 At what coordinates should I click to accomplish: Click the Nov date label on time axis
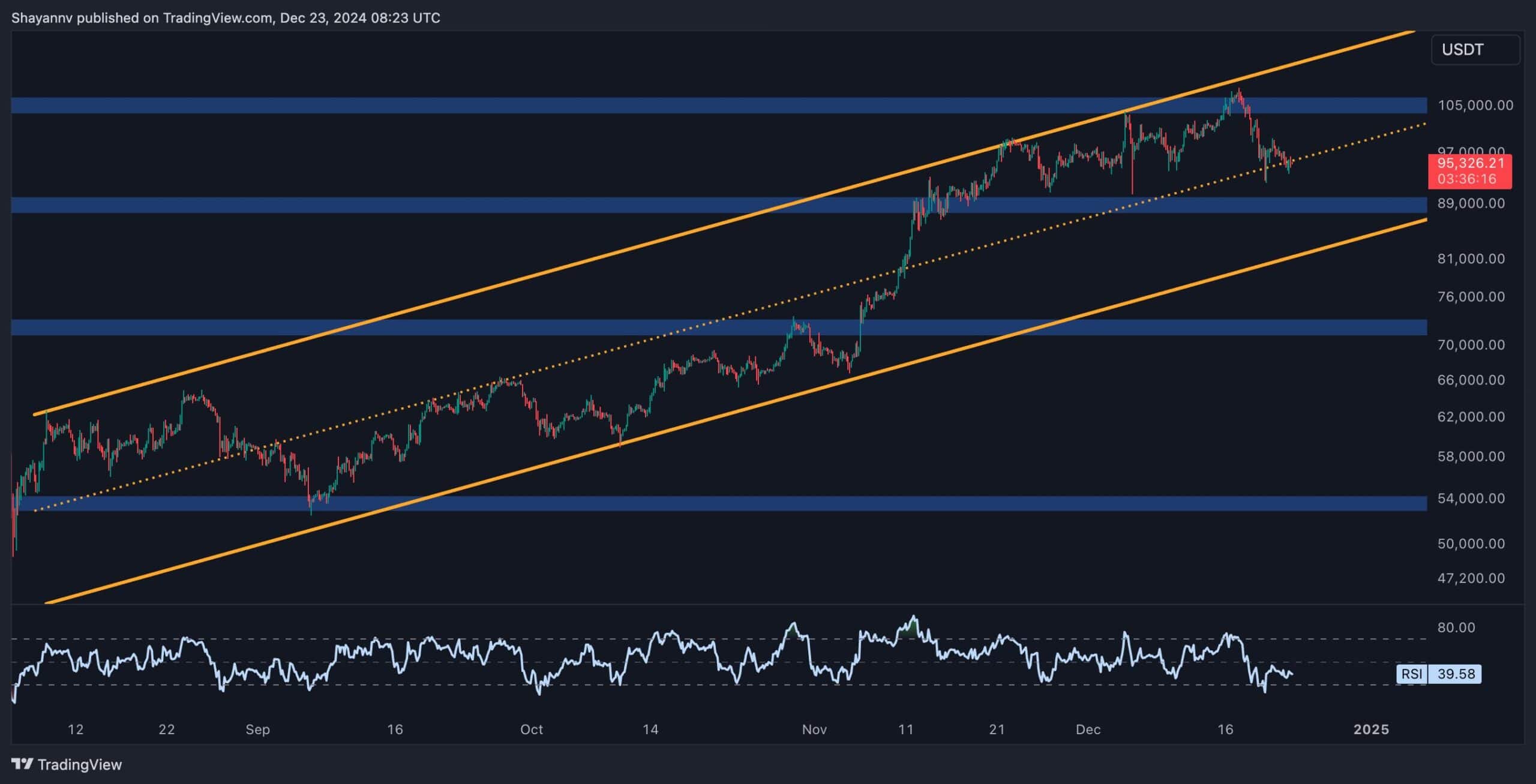point(814,729)
